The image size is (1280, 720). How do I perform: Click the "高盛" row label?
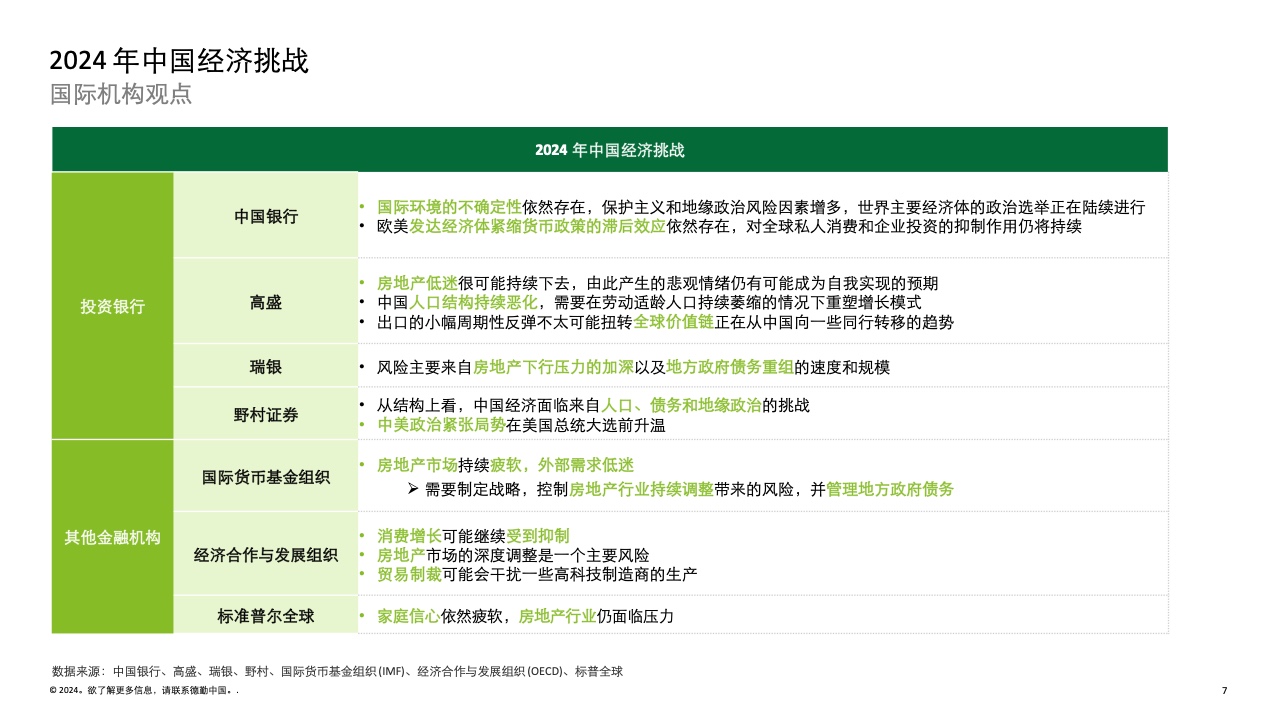point(265,302)
